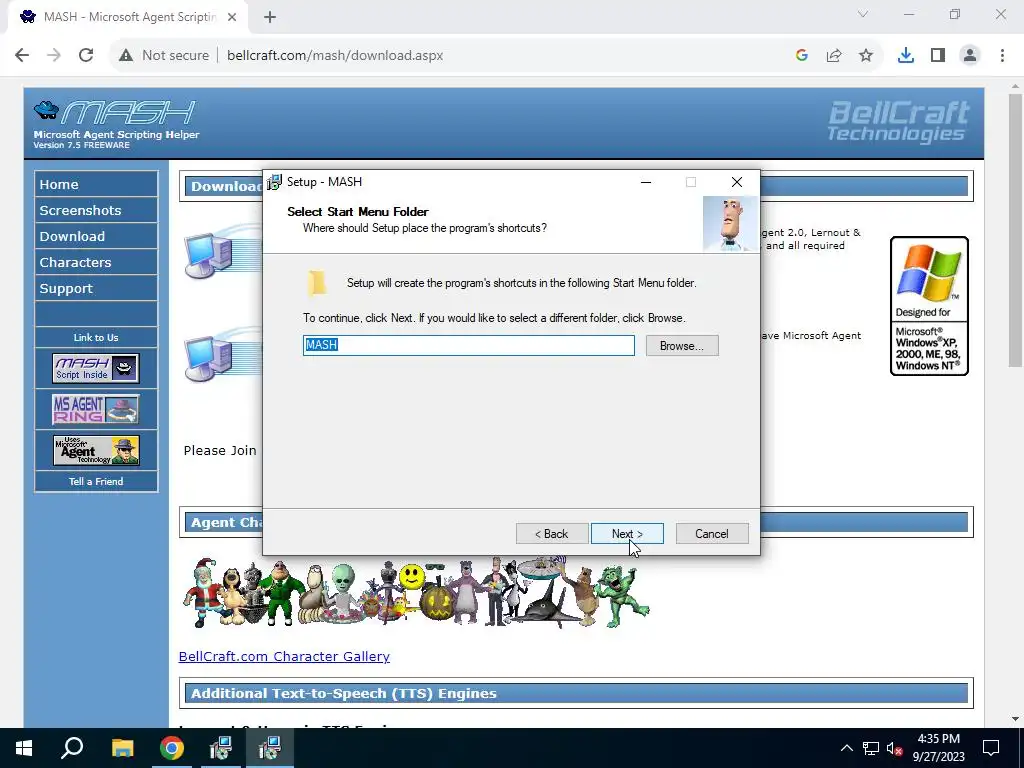The image size is (1024, 768).
Task: Open the Screenshots page in site menu
Action: (96, 210)
